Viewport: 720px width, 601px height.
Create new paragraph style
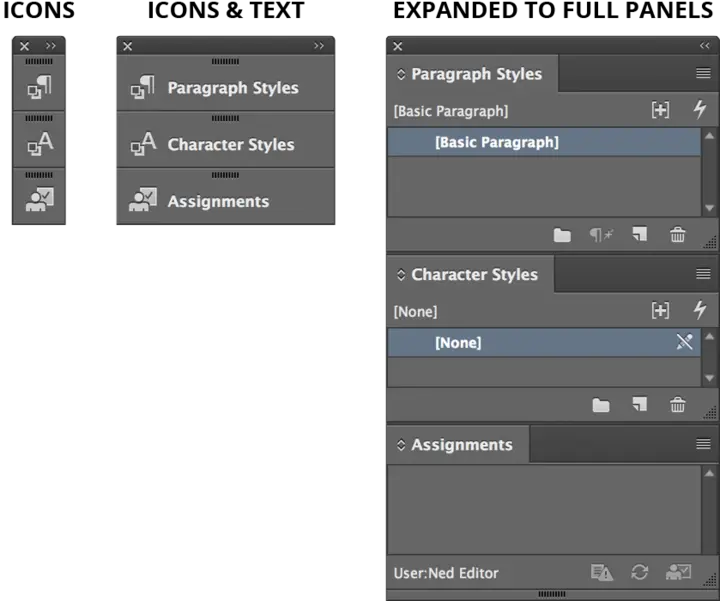pyautogui.click(x=639, y=234)
